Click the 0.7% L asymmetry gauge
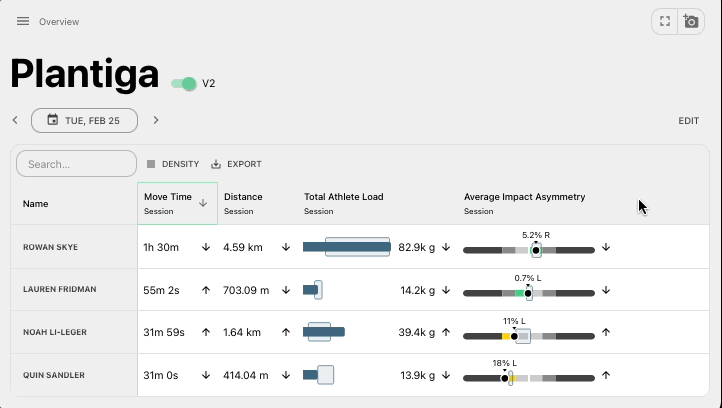This screenshot has height=408, width=722. 529,293
